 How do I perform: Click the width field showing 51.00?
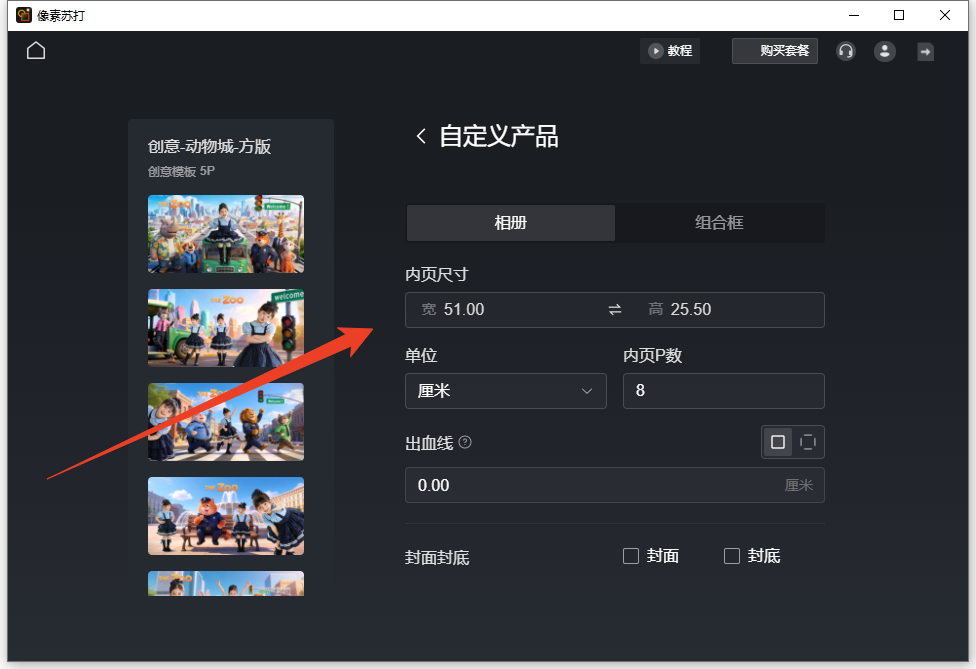[505, 309]
